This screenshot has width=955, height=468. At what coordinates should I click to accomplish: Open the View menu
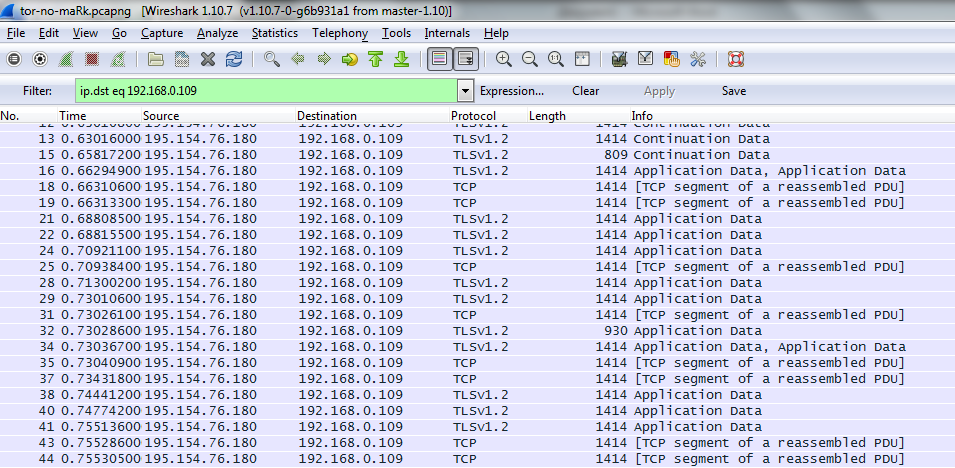pyautogui.click(x=85, y=33)
